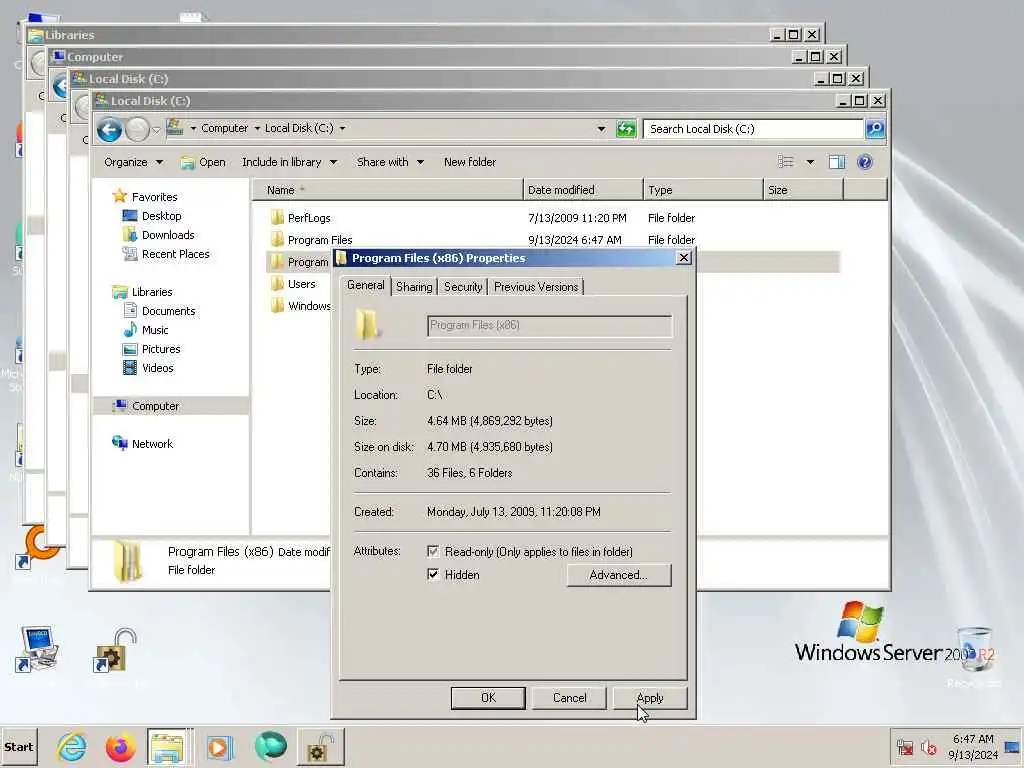
Task: Open recent pages dropdown near Forward
Action: 156,130
